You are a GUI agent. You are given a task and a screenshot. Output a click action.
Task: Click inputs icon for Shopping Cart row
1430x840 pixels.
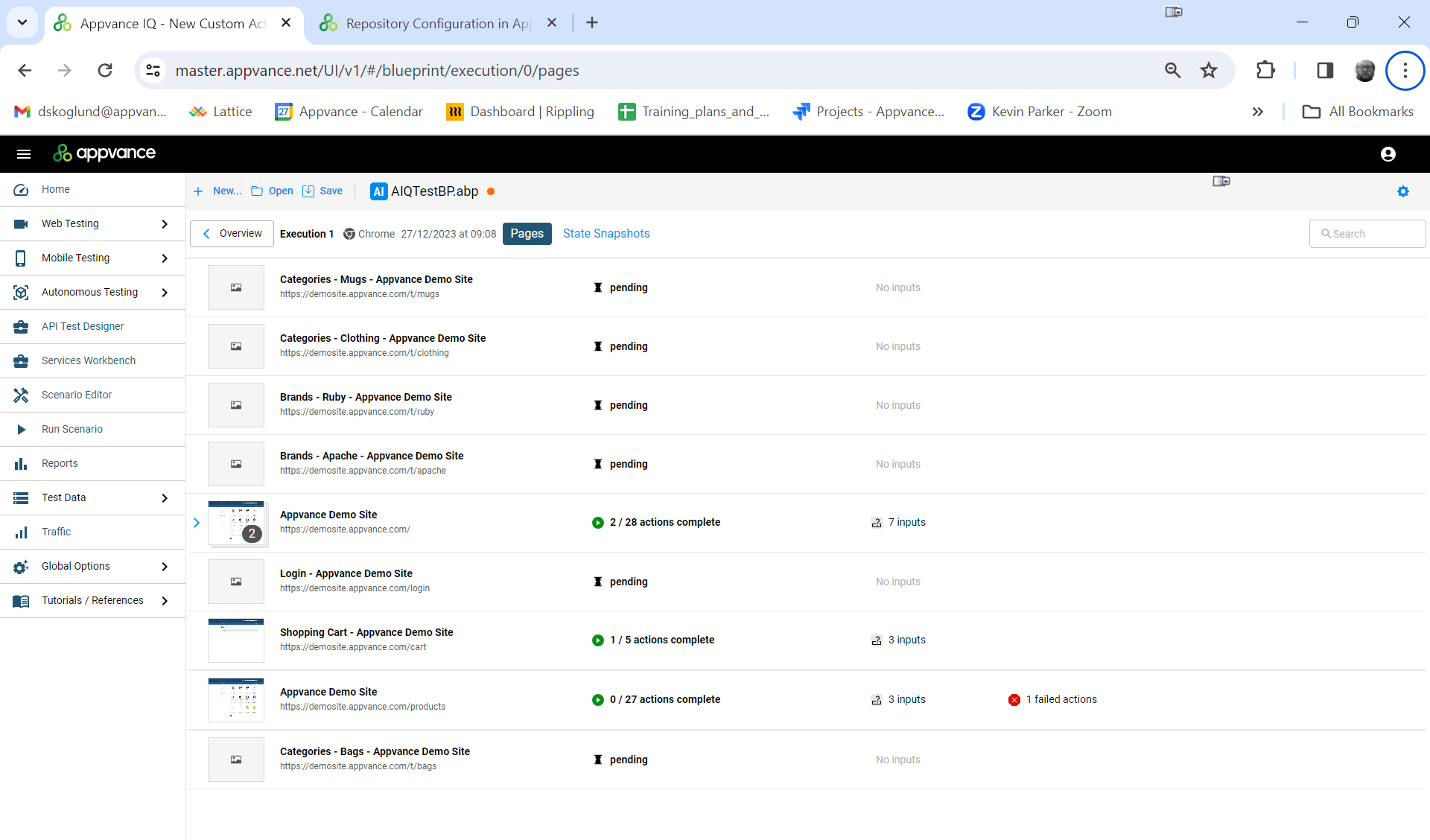point(877,640)
